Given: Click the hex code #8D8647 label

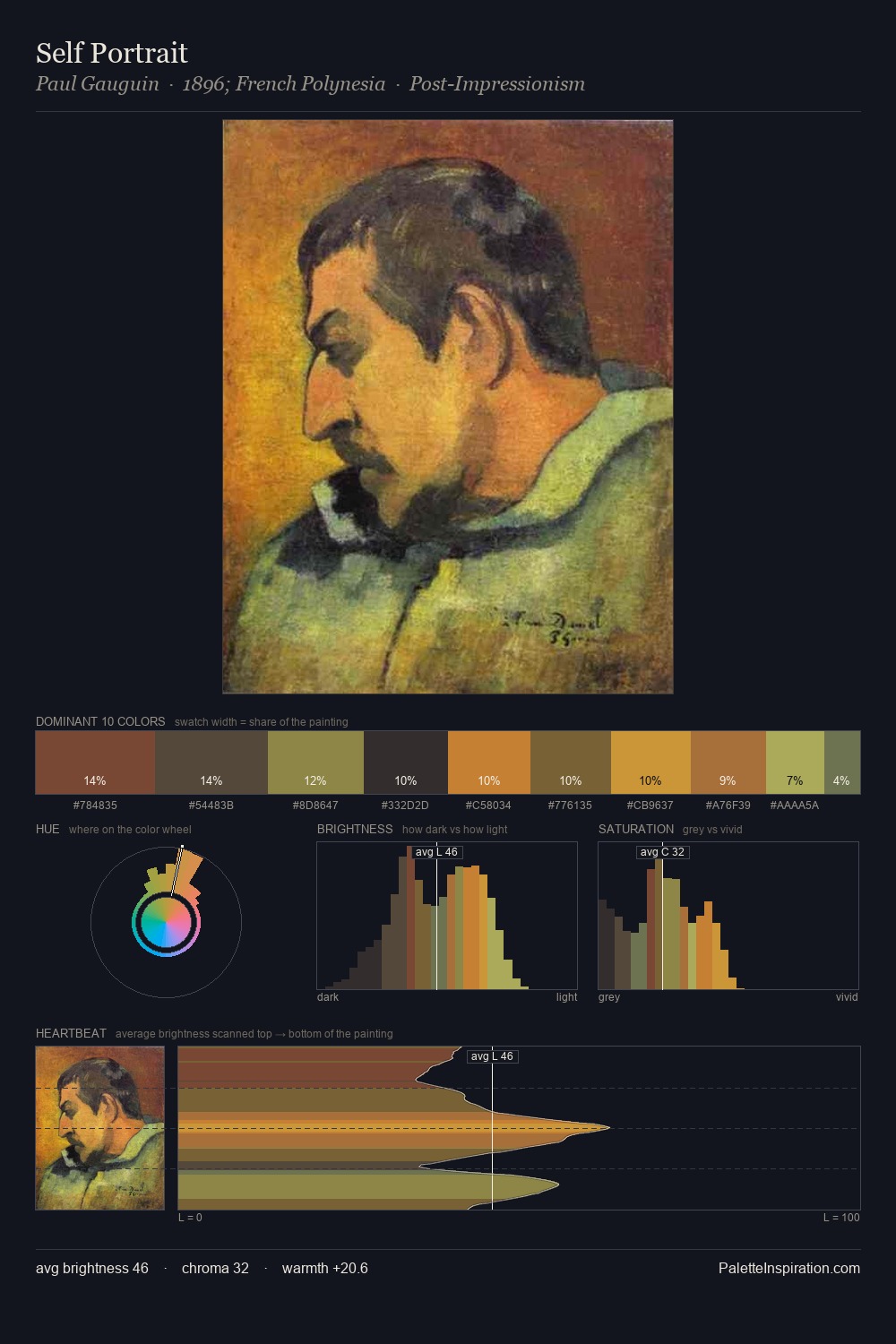Looking at the screenshot, I should pos(315,806).
